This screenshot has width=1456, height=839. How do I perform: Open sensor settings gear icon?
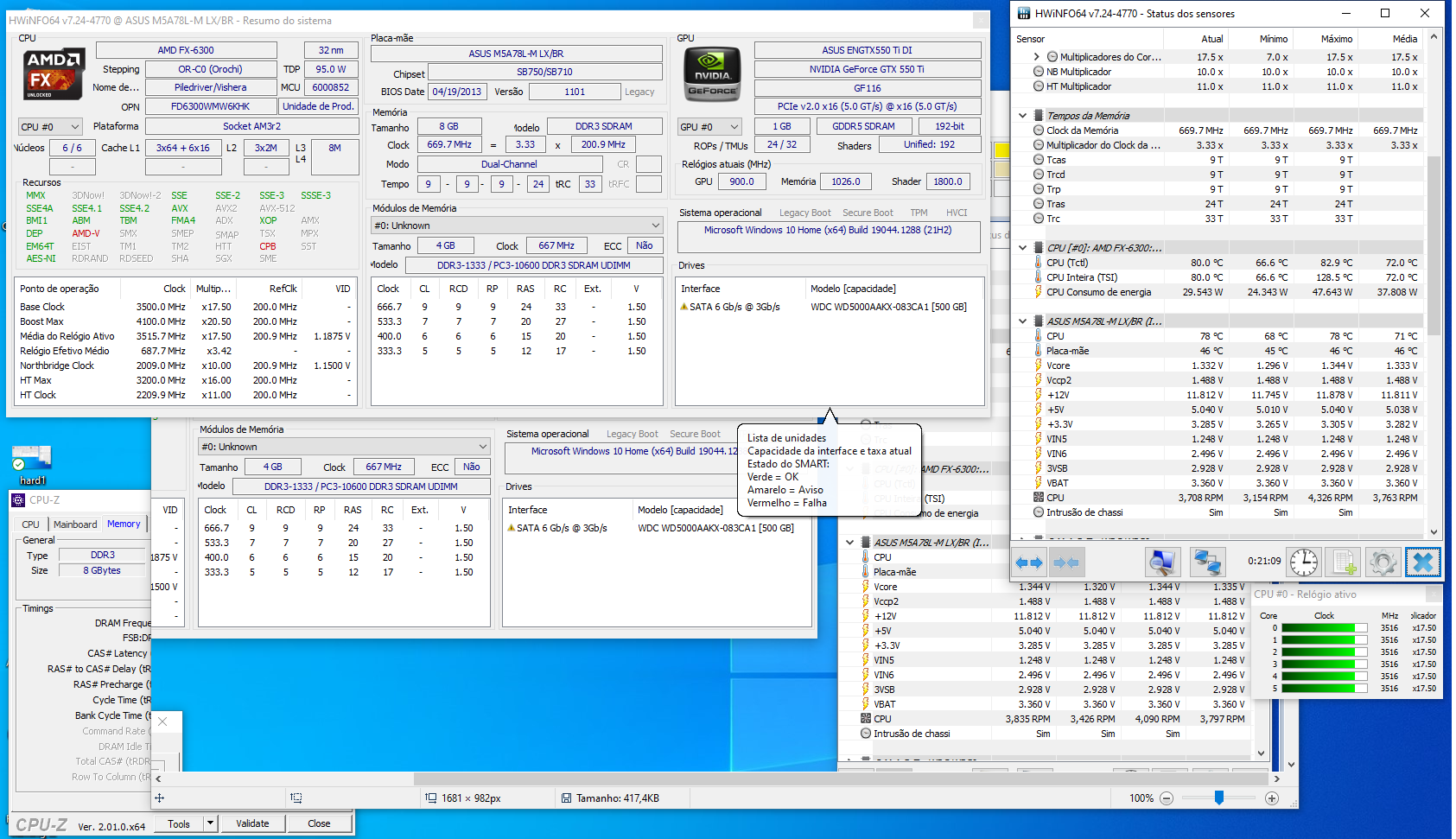pyautogui.click(x=1383, y=563)
